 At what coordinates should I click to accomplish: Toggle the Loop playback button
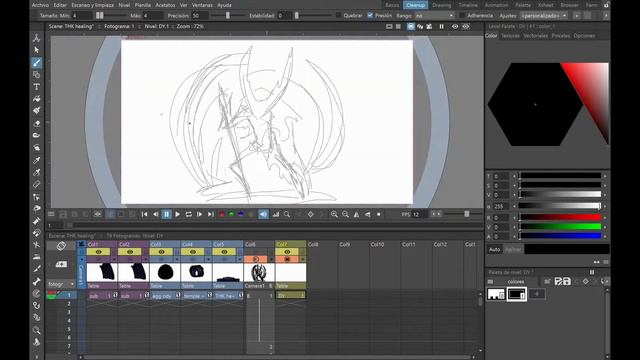click(189, 214)
